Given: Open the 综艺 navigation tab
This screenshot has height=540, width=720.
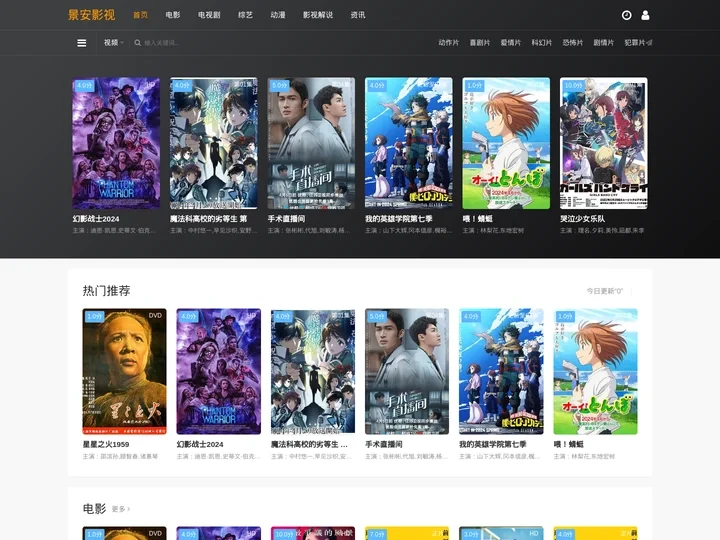Looking at the screenshot, I should click(x=245, y=15).
